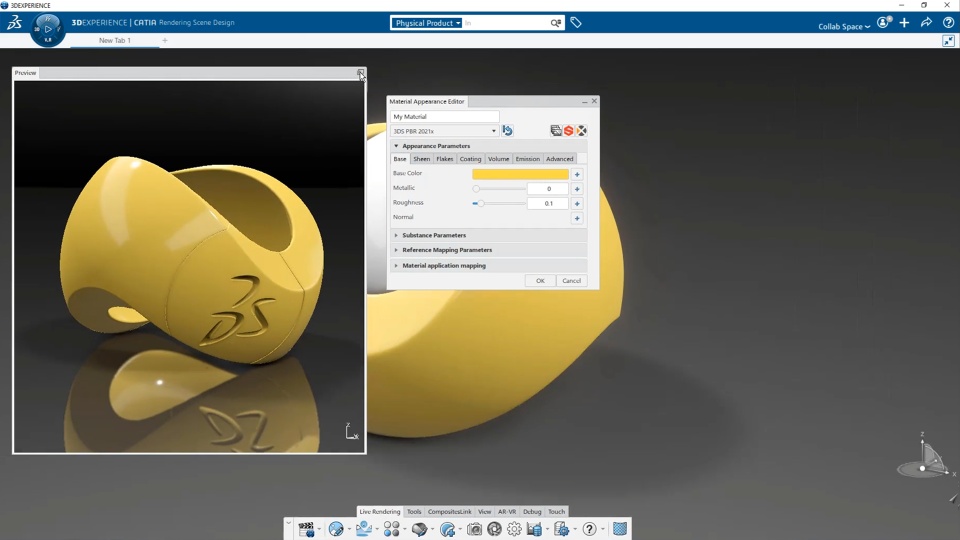Click the Metallic slider handle

[x=476, y=189]
